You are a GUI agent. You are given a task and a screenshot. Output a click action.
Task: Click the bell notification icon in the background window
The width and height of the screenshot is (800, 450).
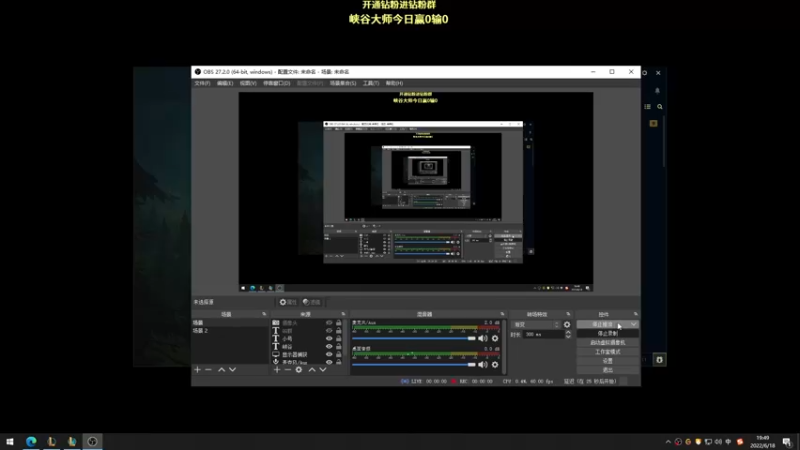pos(657,90)
